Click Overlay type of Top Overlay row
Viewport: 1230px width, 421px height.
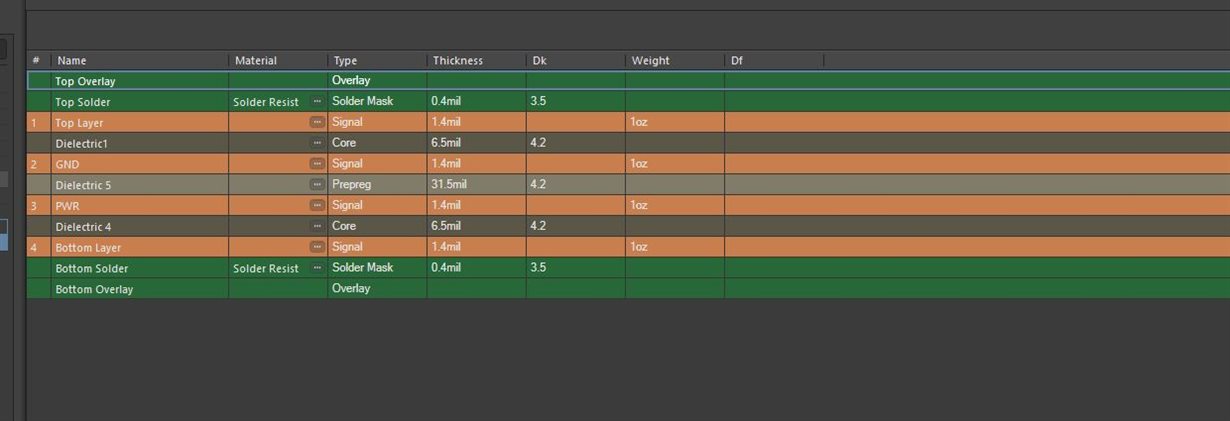tap(351, 80)
